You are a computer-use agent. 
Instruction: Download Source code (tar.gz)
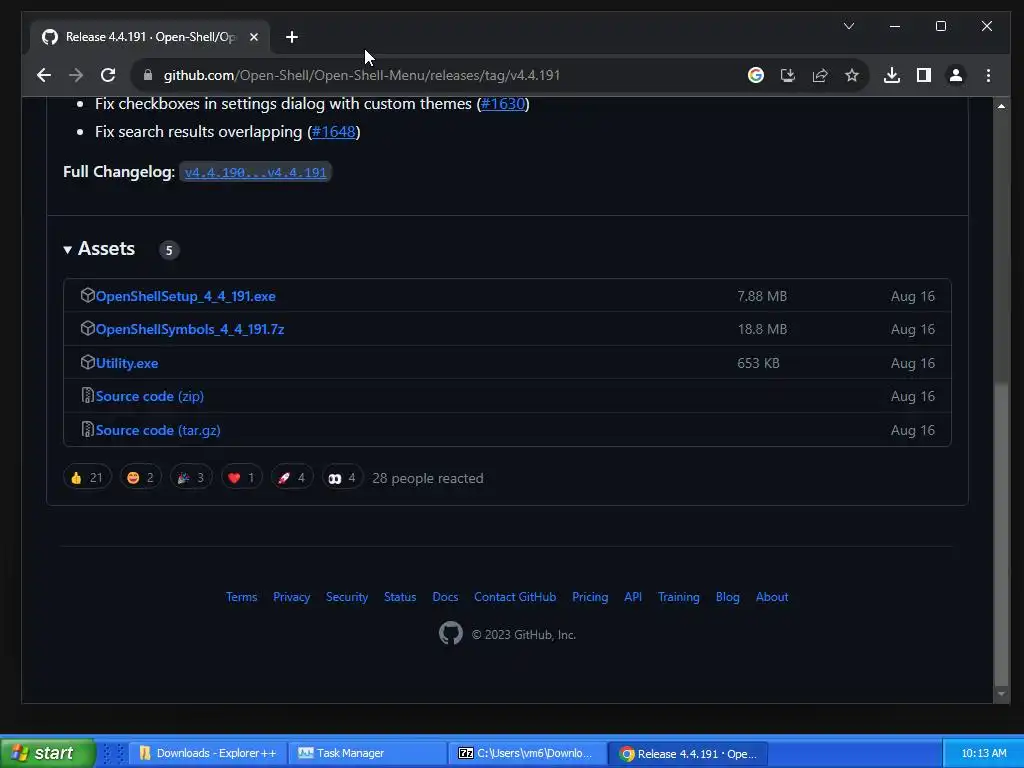[158, 430]
